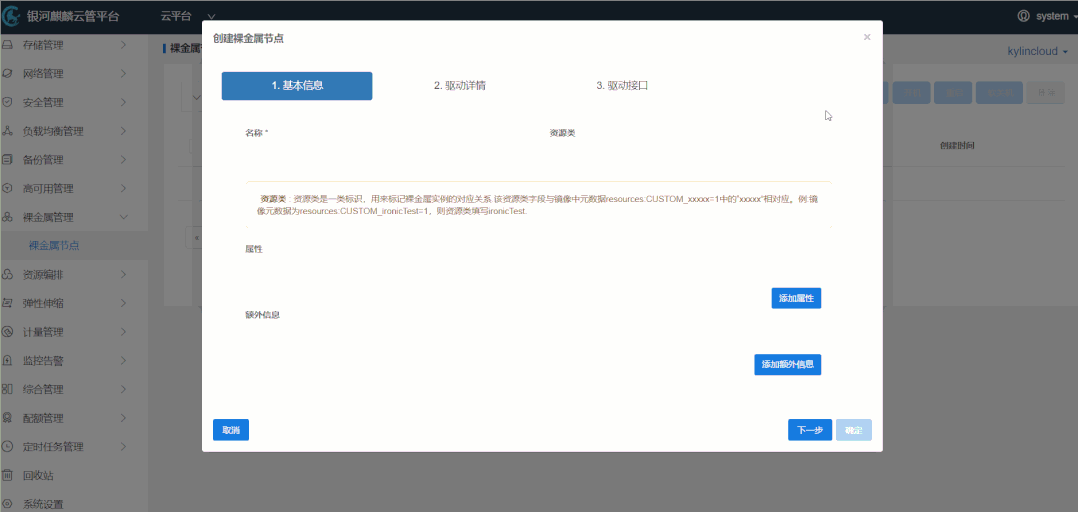Click the load balancing management icon
This screenshot has width=1078, height=512.
click(x=7, y=131)
